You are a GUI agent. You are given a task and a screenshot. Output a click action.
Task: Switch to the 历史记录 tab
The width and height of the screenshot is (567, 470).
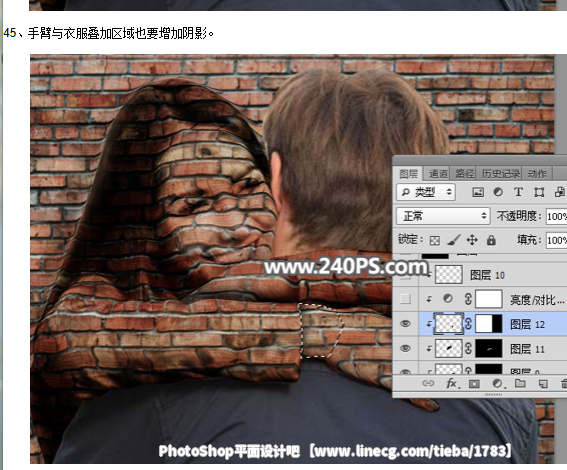pos(500,174)
